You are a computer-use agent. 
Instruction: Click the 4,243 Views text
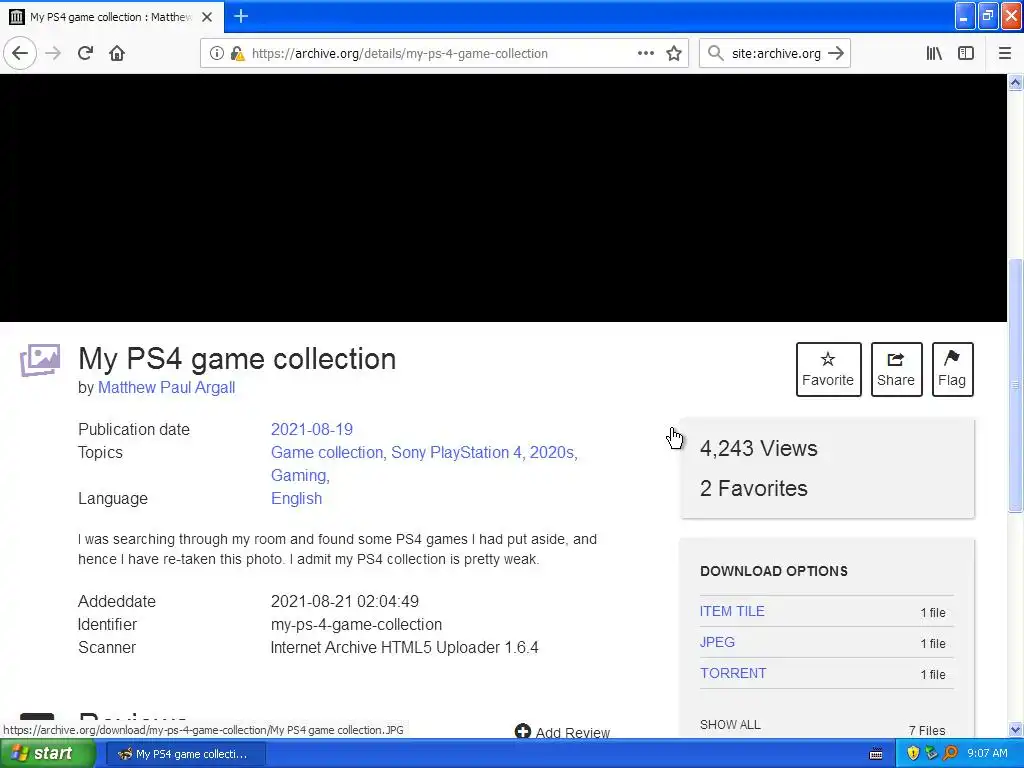pyautogui.click(x=758, y=449)
